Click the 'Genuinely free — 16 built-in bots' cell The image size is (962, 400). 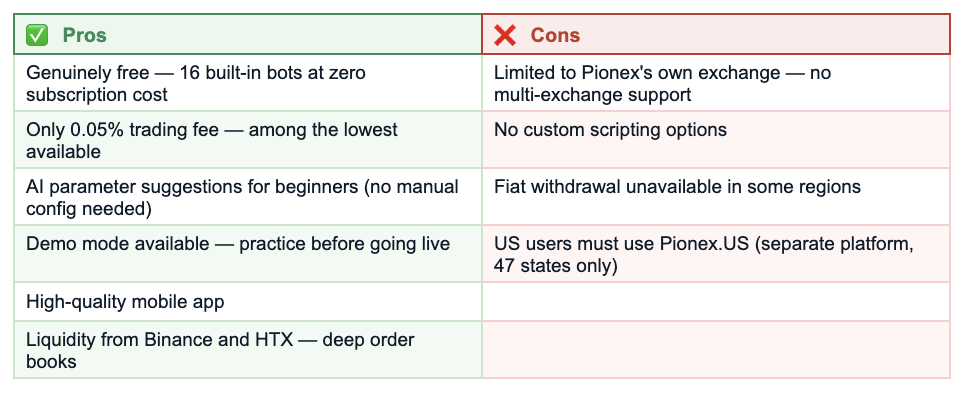tap(248, 83)
